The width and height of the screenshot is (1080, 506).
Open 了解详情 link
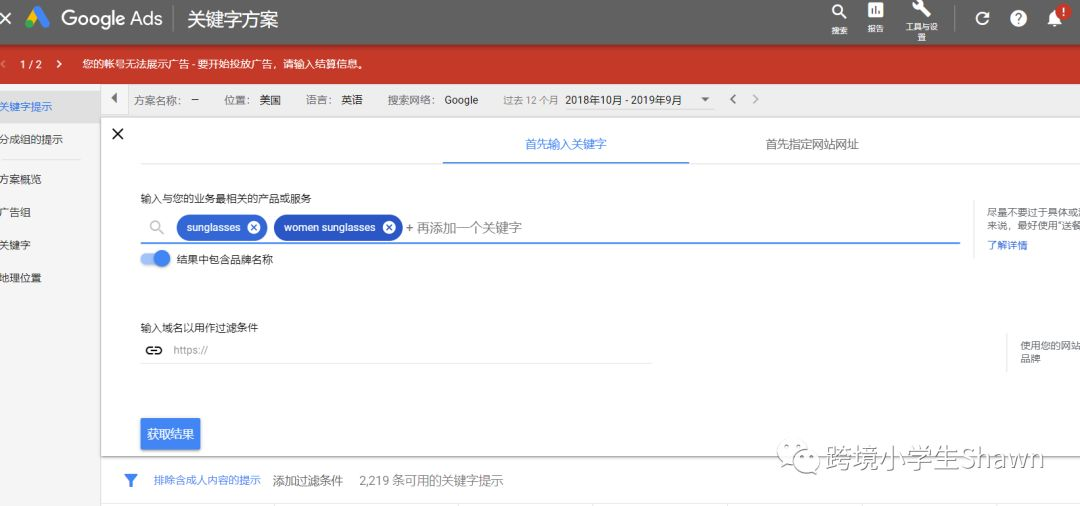pyautogui.click(x=1007, y=245)
